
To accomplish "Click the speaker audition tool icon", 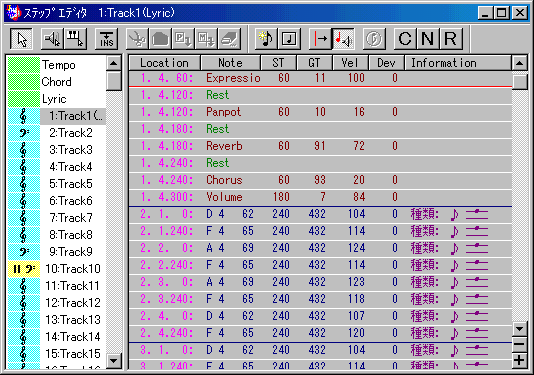I will 52,39.
